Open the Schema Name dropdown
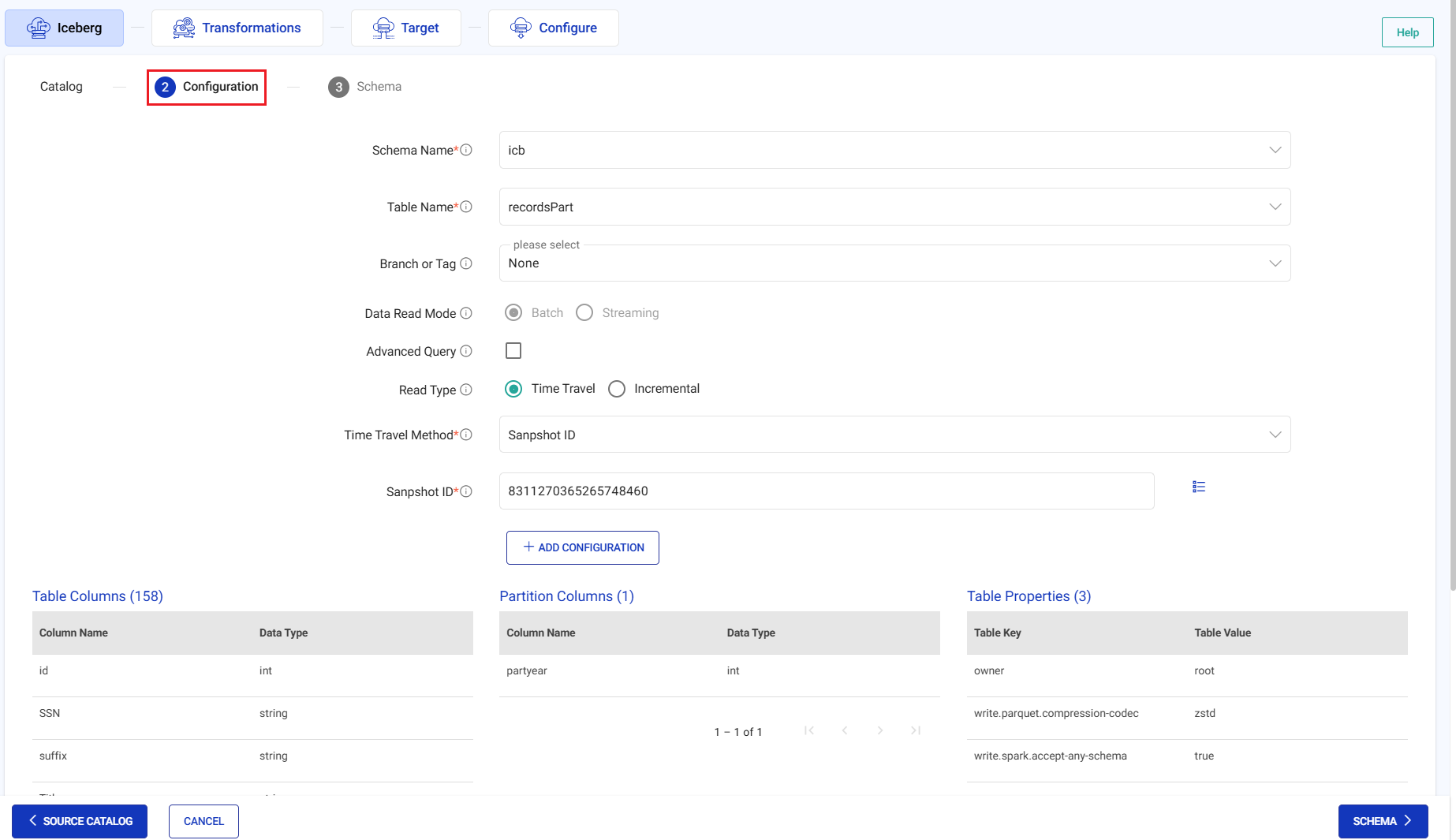The width and height of the screenshot is (1456, 840). click(x=894, y=150)
